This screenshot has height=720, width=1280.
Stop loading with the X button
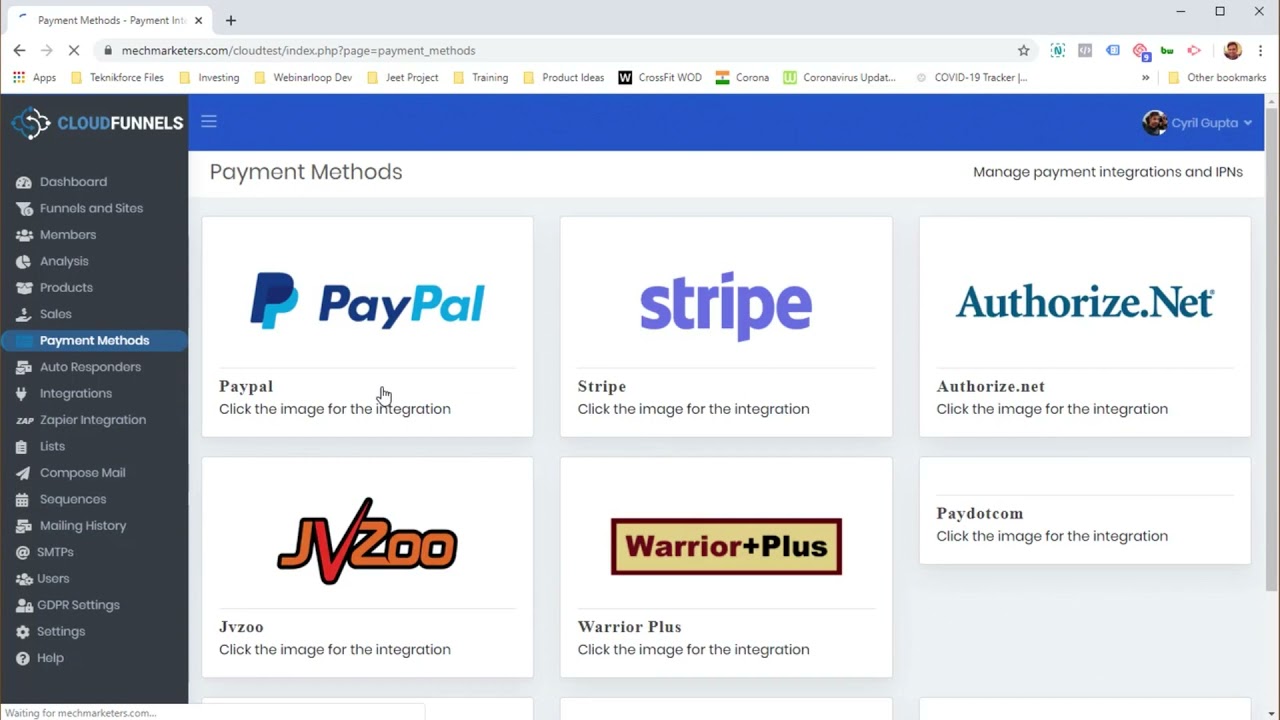[74, 50]
